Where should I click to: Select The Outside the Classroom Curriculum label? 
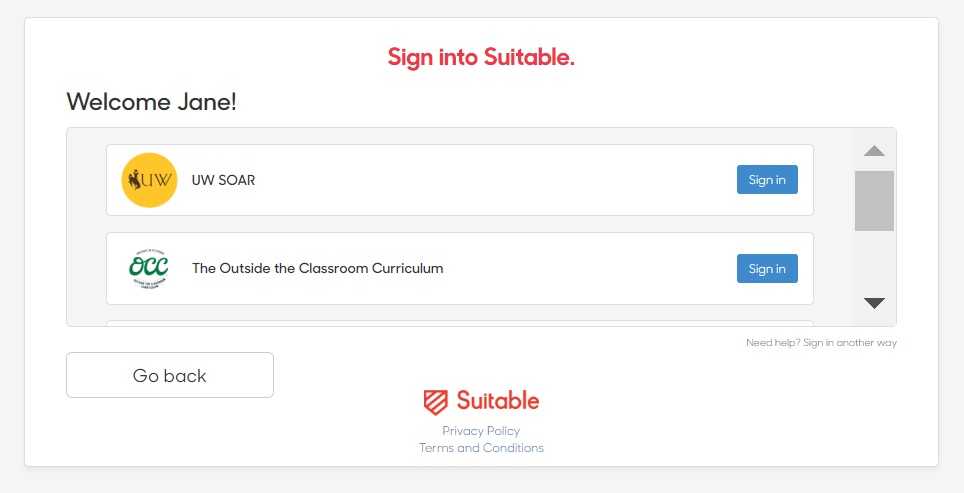317,268
